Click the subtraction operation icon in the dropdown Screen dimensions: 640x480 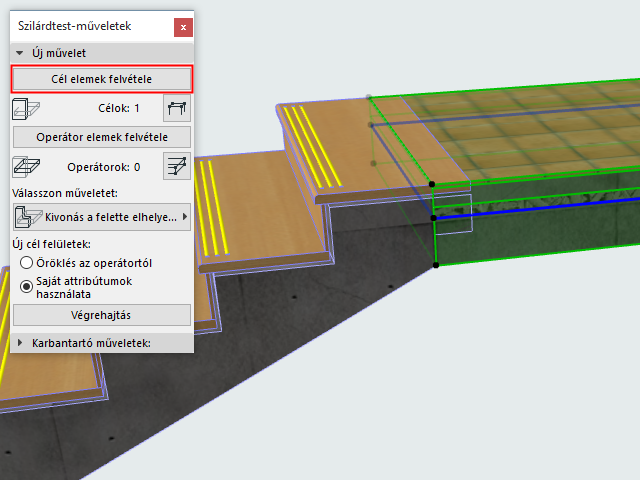(28, 217)
